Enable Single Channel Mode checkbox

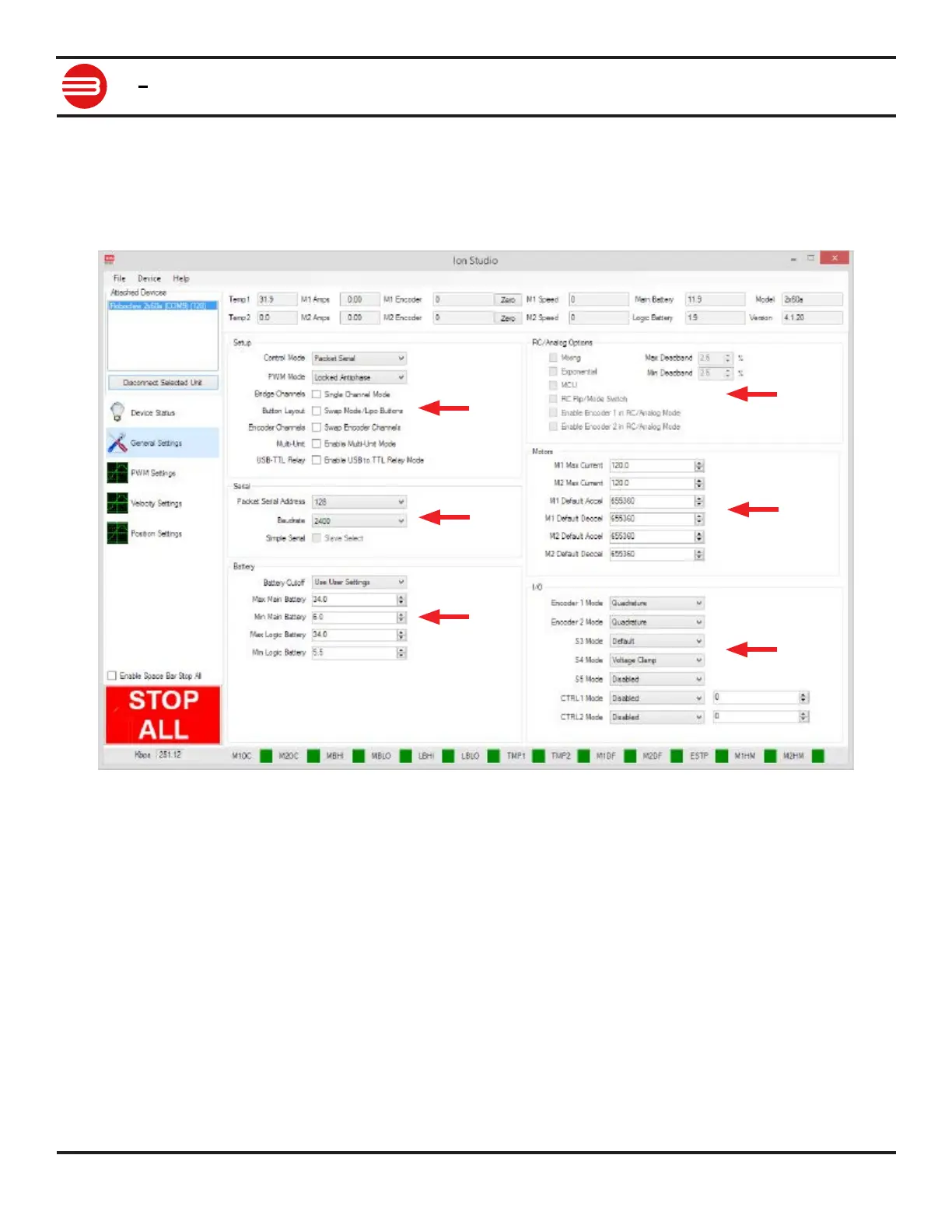[317, 394]
